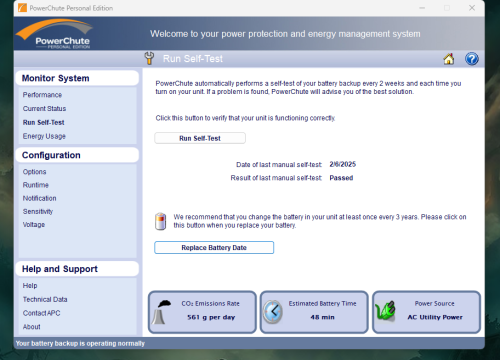Click the wrench Self-Test header icon
Image resolution: width=500 pixels, height=360 pixels.
(x=149, y=58)
